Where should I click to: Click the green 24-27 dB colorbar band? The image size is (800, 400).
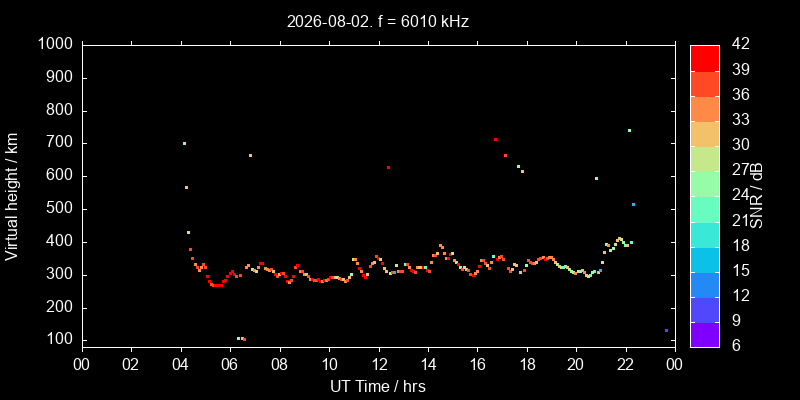tap(705, 184)
